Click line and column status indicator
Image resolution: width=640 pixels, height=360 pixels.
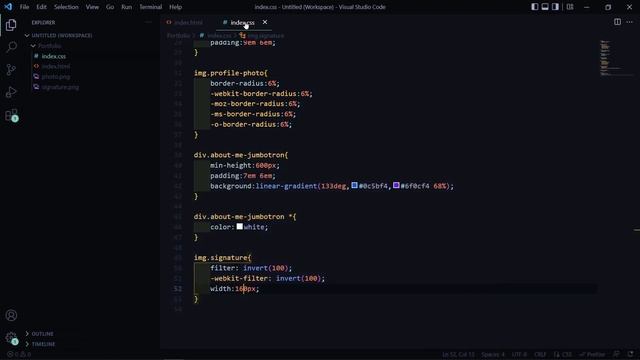tap(458, 354)
